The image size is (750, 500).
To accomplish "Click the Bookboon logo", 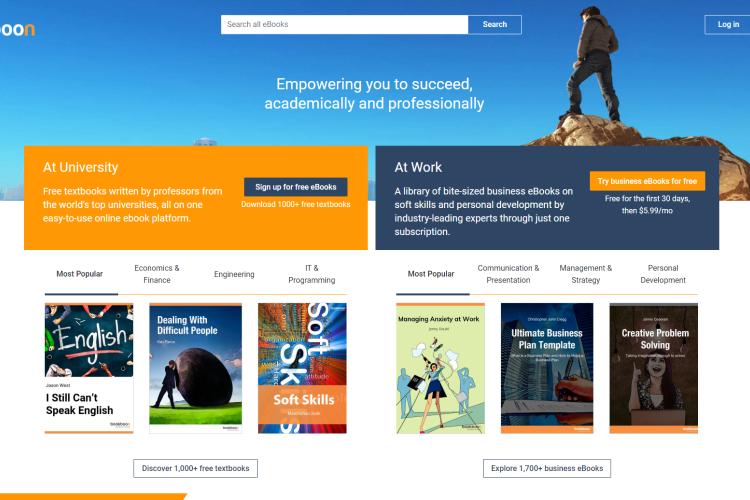I will coord(17,29).
